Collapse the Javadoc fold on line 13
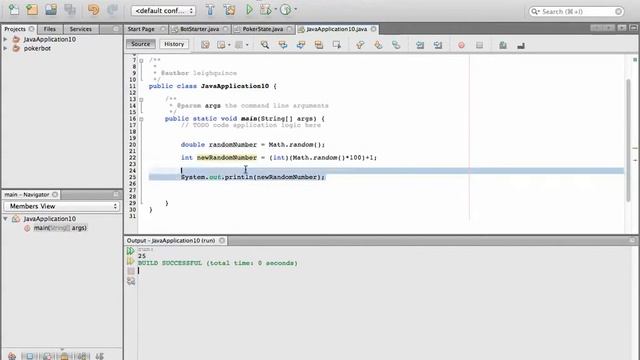The image size is (640, 360). click(x=141, y=100)
